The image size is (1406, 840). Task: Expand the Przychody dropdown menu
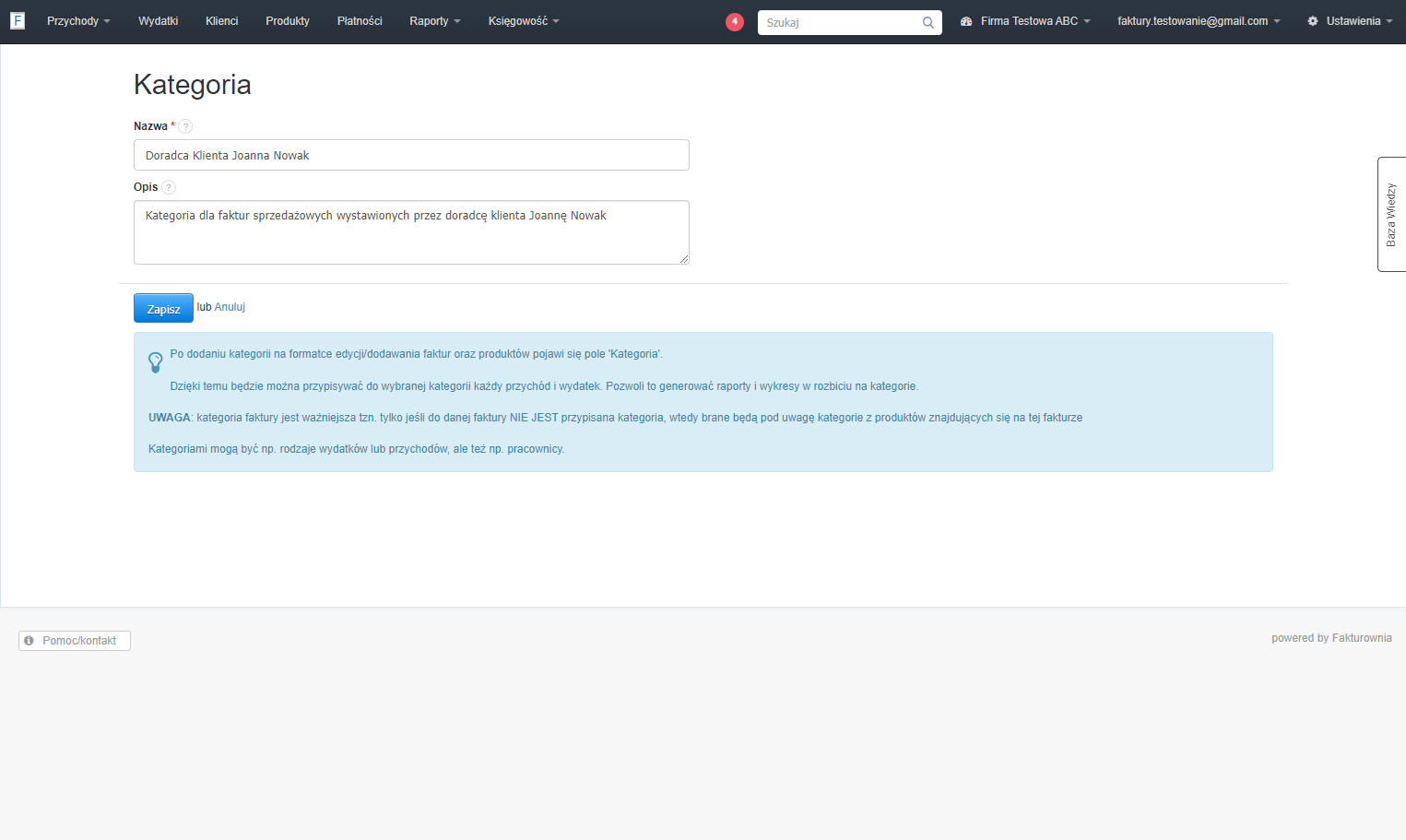click(78, 21)
